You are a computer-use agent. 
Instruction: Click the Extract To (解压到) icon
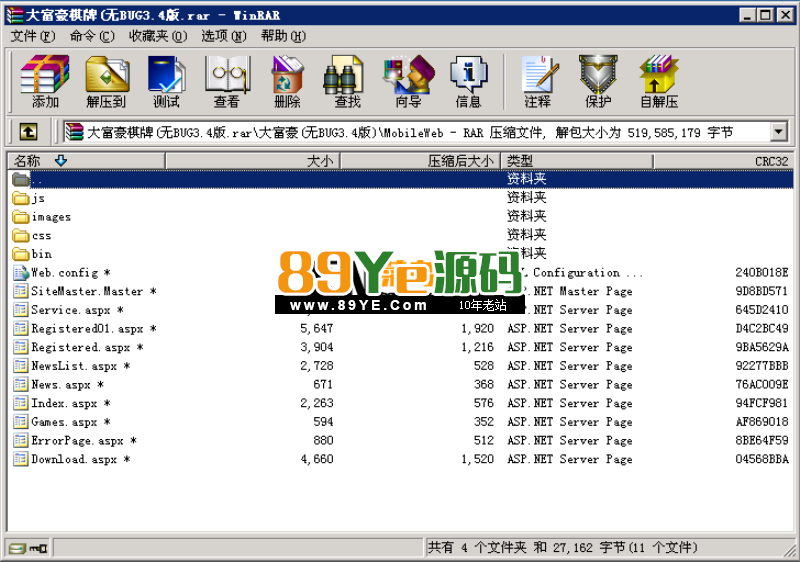pos(106,81)
